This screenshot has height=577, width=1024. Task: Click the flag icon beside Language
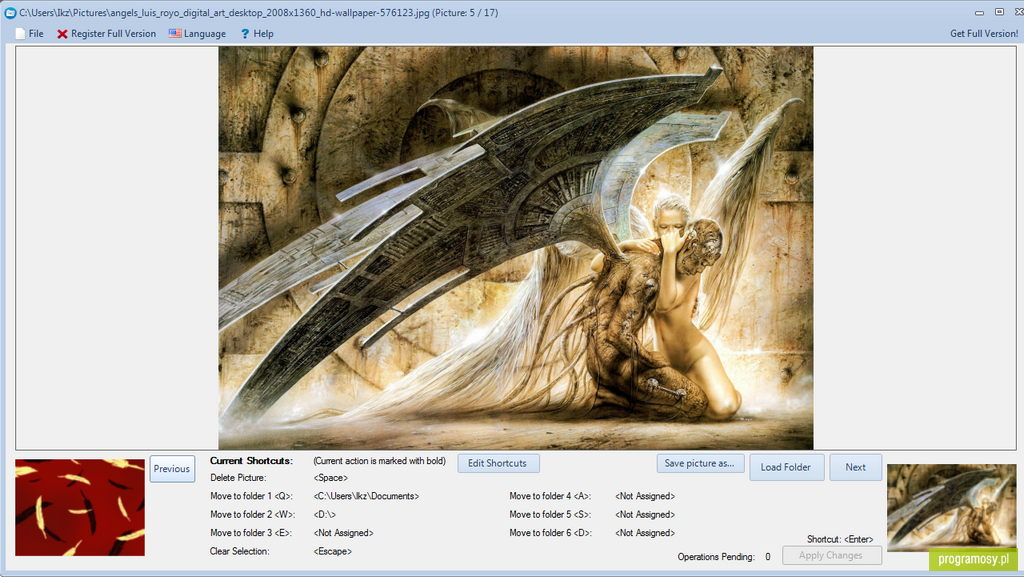175,33
